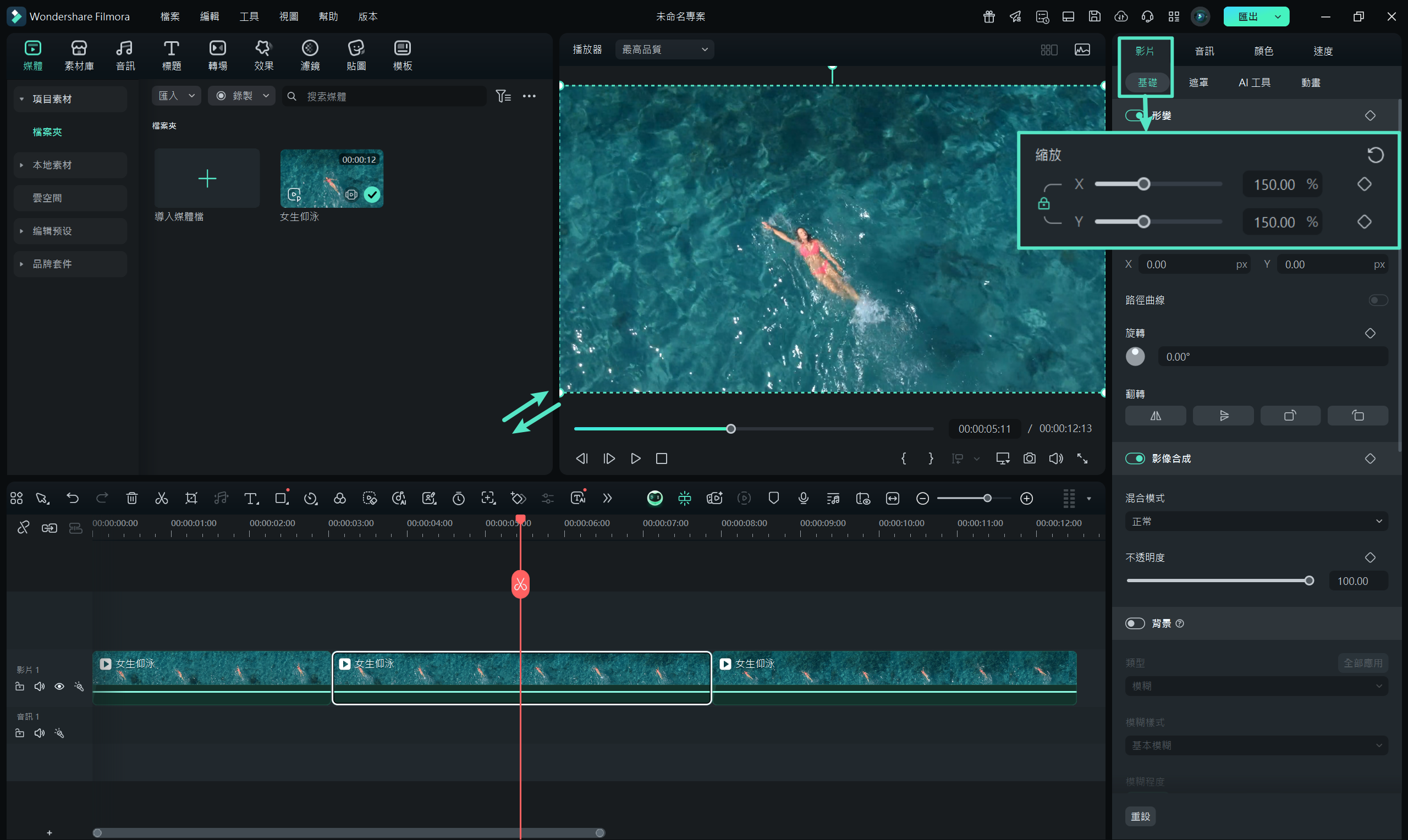Toggle the scale X/Y aspect lock

(x=1044, y=203)
